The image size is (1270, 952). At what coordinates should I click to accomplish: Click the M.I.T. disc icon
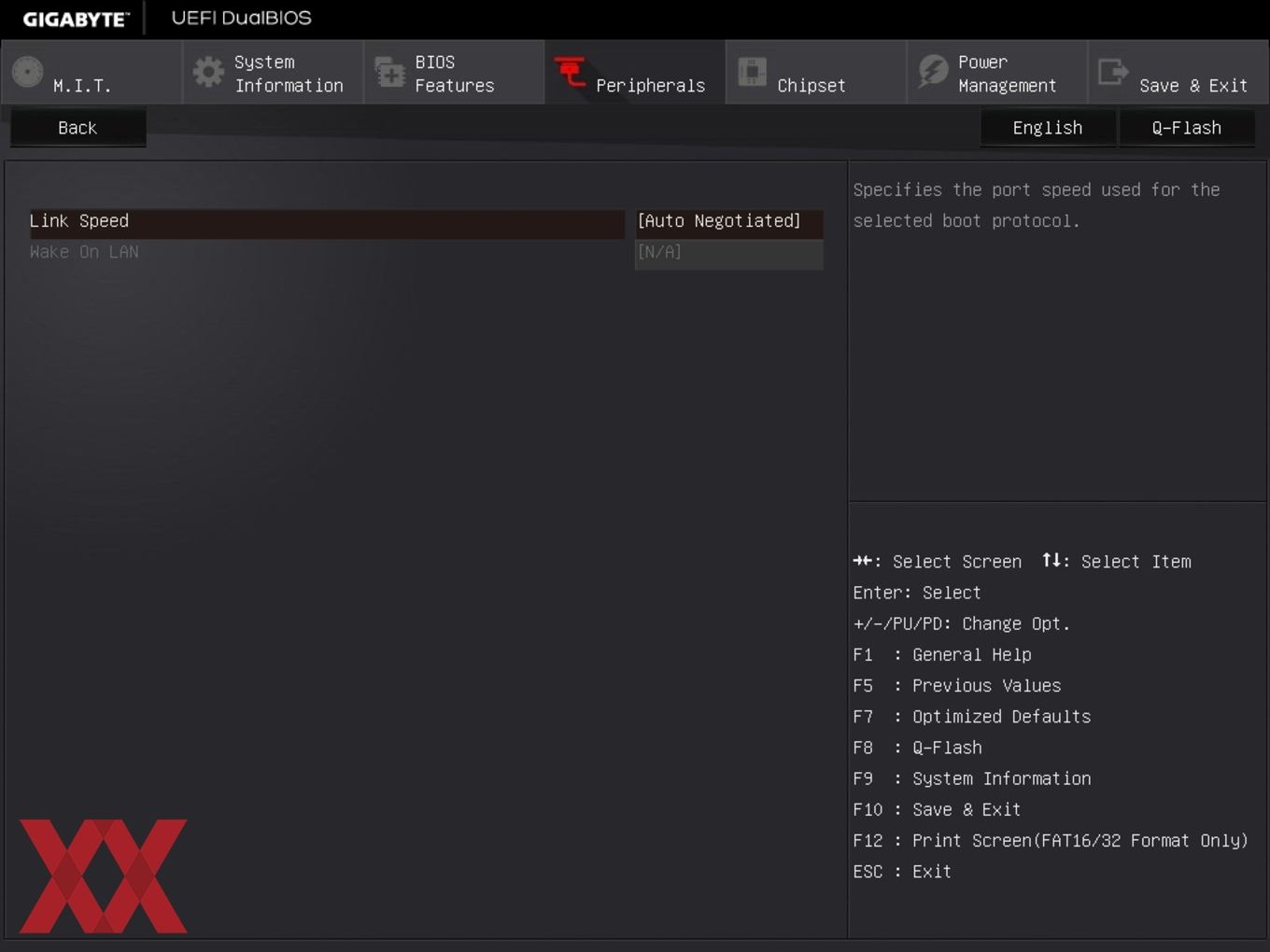click(x=28, y=72)
